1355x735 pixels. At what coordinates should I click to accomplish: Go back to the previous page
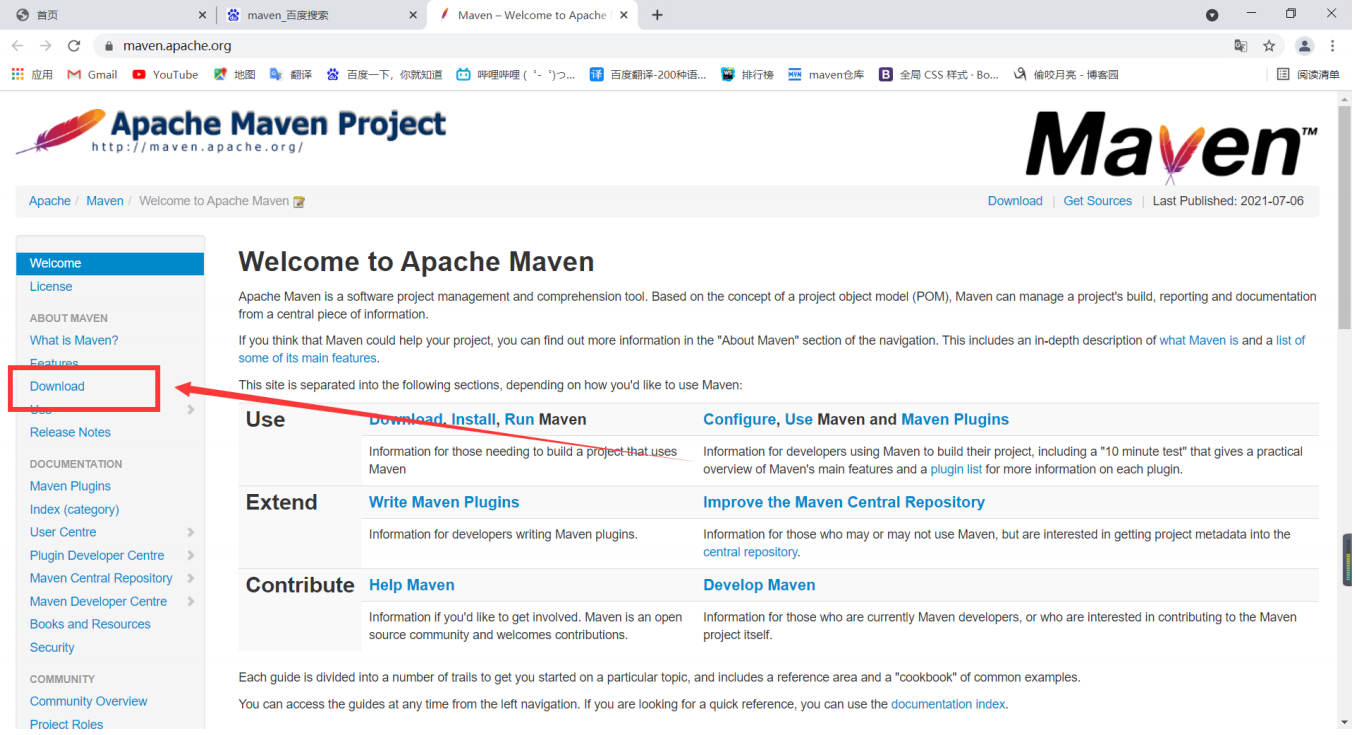pos(17,46)
